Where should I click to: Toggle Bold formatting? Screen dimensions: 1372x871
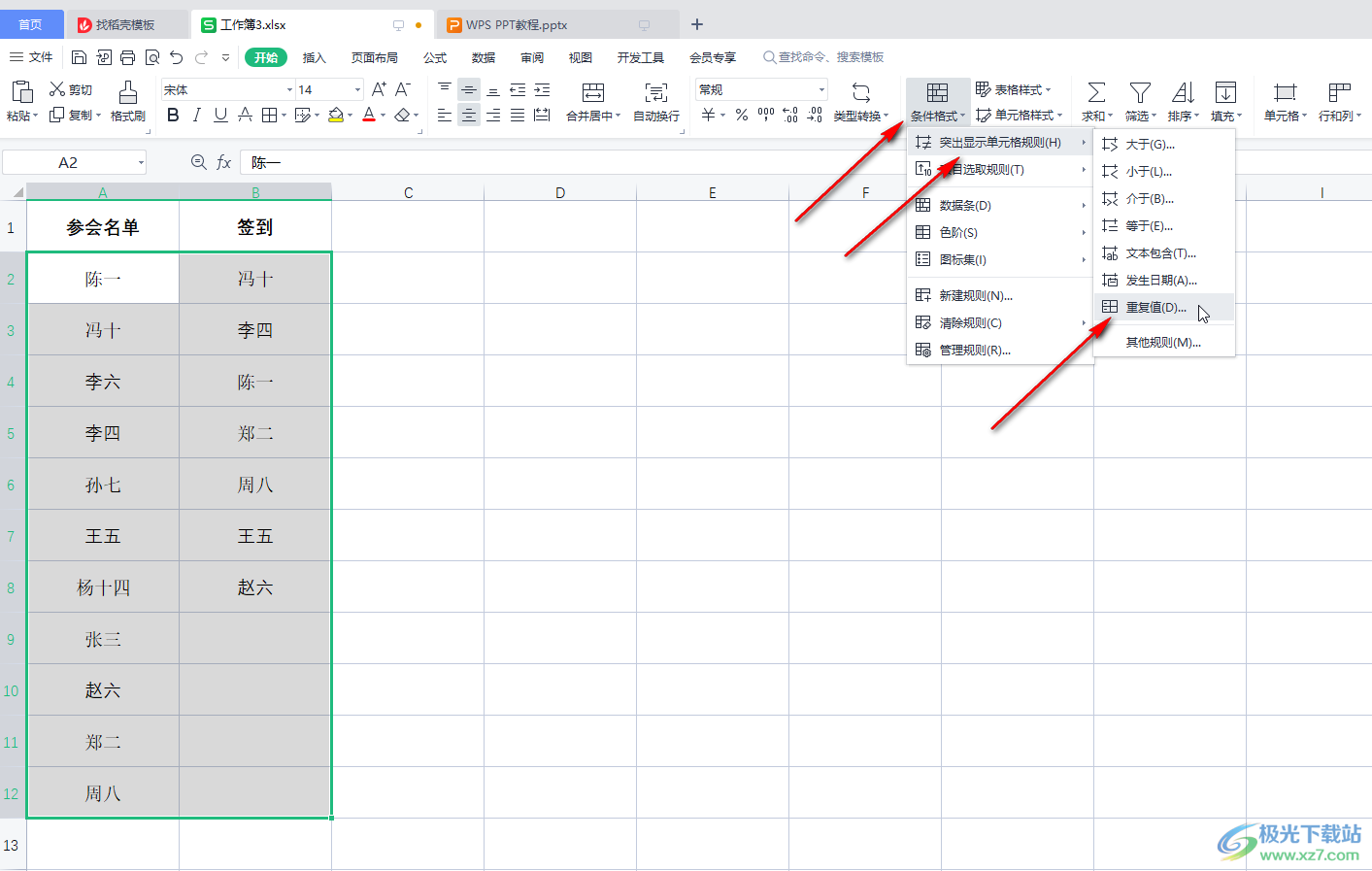173,116
